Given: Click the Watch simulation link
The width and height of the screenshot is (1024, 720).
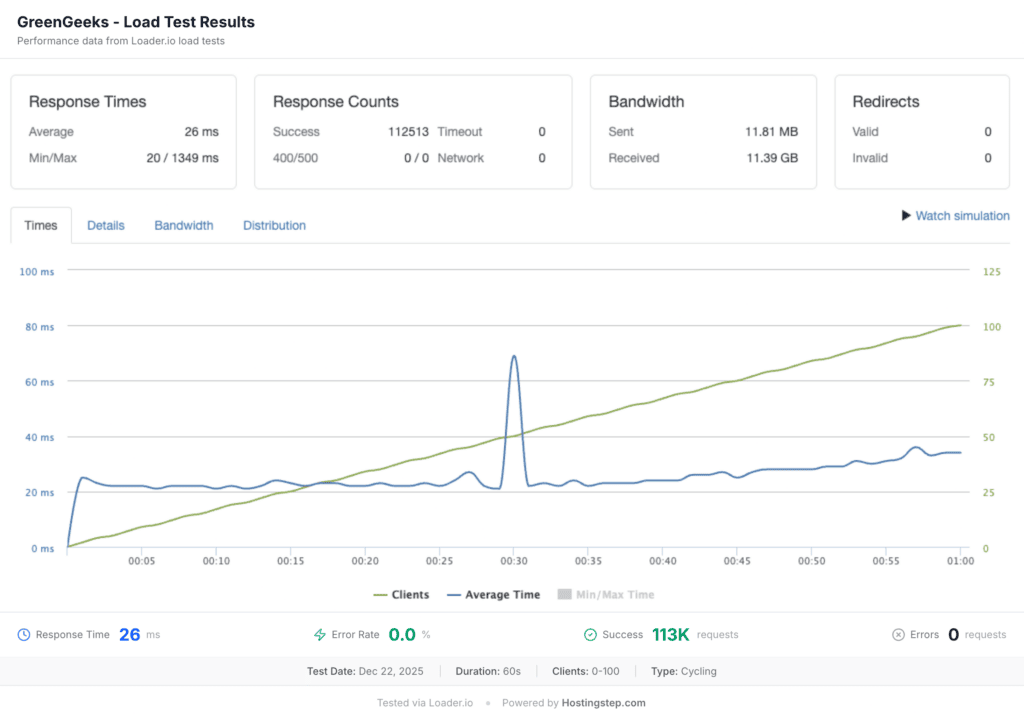Looking at the screenshot, I should tap(962, 216).
